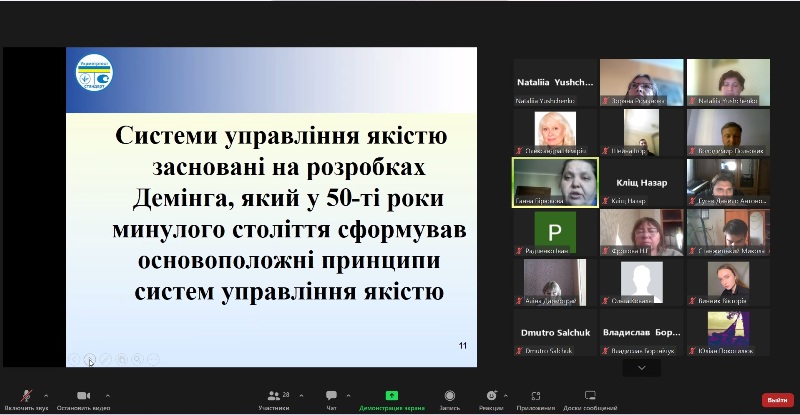Open the Participants panel

274,399
